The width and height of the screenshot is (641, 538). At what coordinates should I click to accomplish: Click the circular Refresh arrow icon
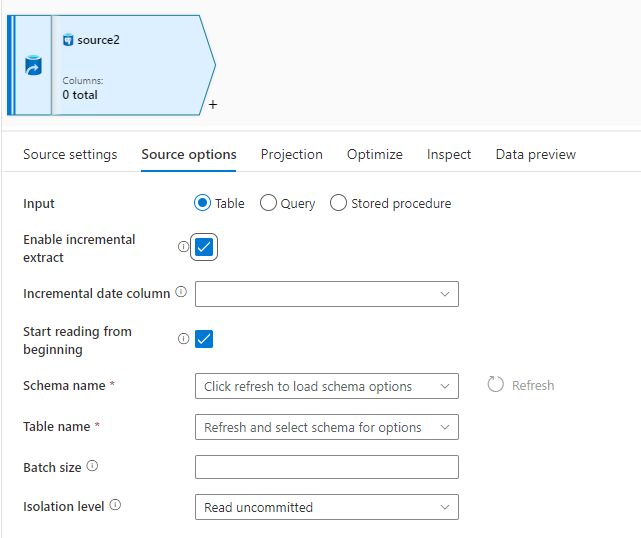tap(495, 384)
